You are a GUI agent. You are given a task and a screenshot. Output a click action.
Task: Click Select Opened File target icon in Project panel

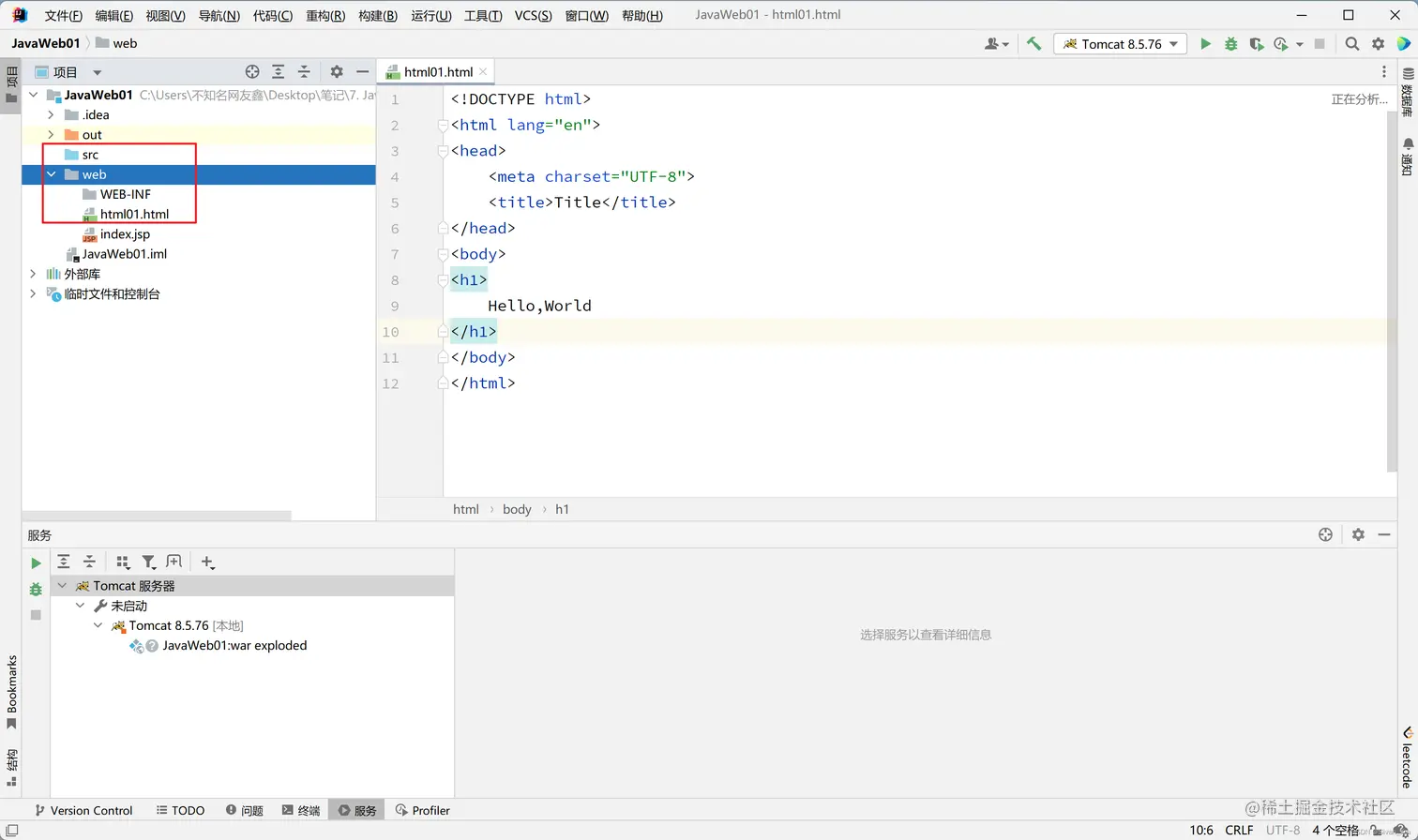252,72
